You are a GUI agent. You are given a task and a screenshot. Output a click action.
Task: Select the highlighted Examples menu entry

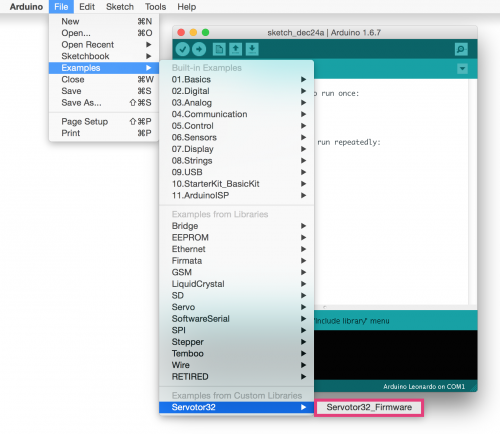pyautogui.click(x=104, y=68)
